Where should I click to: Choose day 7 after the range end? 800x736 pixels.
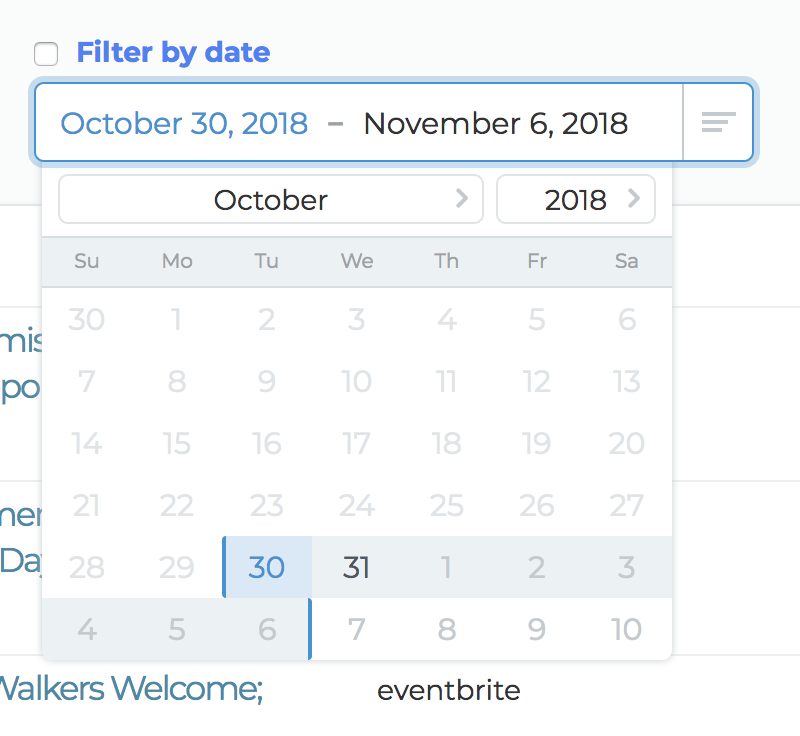356,629
